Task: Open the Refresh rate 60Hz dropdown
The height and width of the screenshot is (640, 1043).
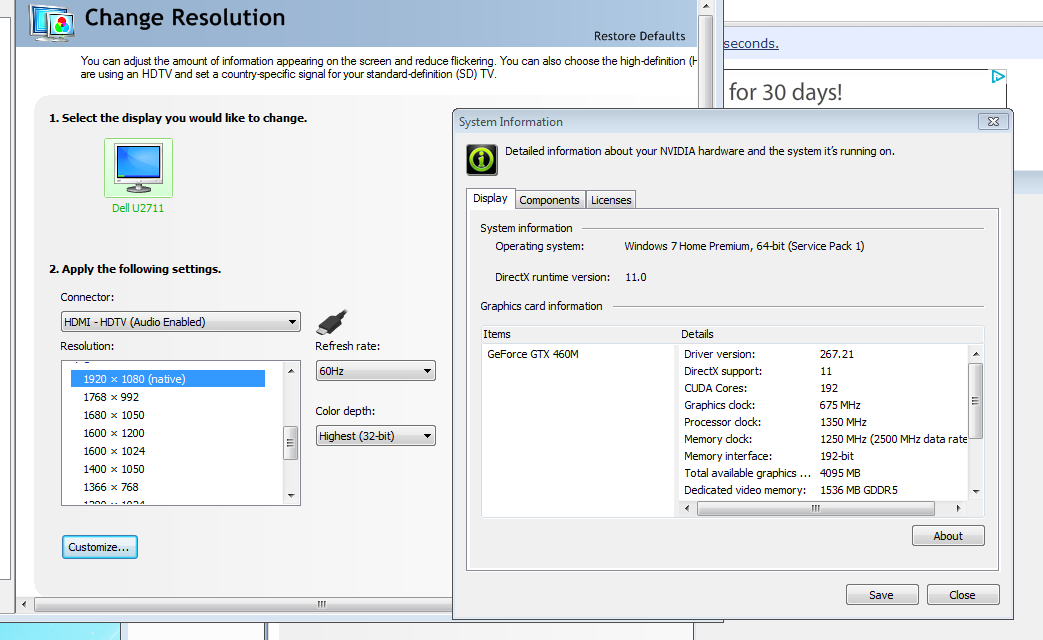Action: tap(375, 371)
